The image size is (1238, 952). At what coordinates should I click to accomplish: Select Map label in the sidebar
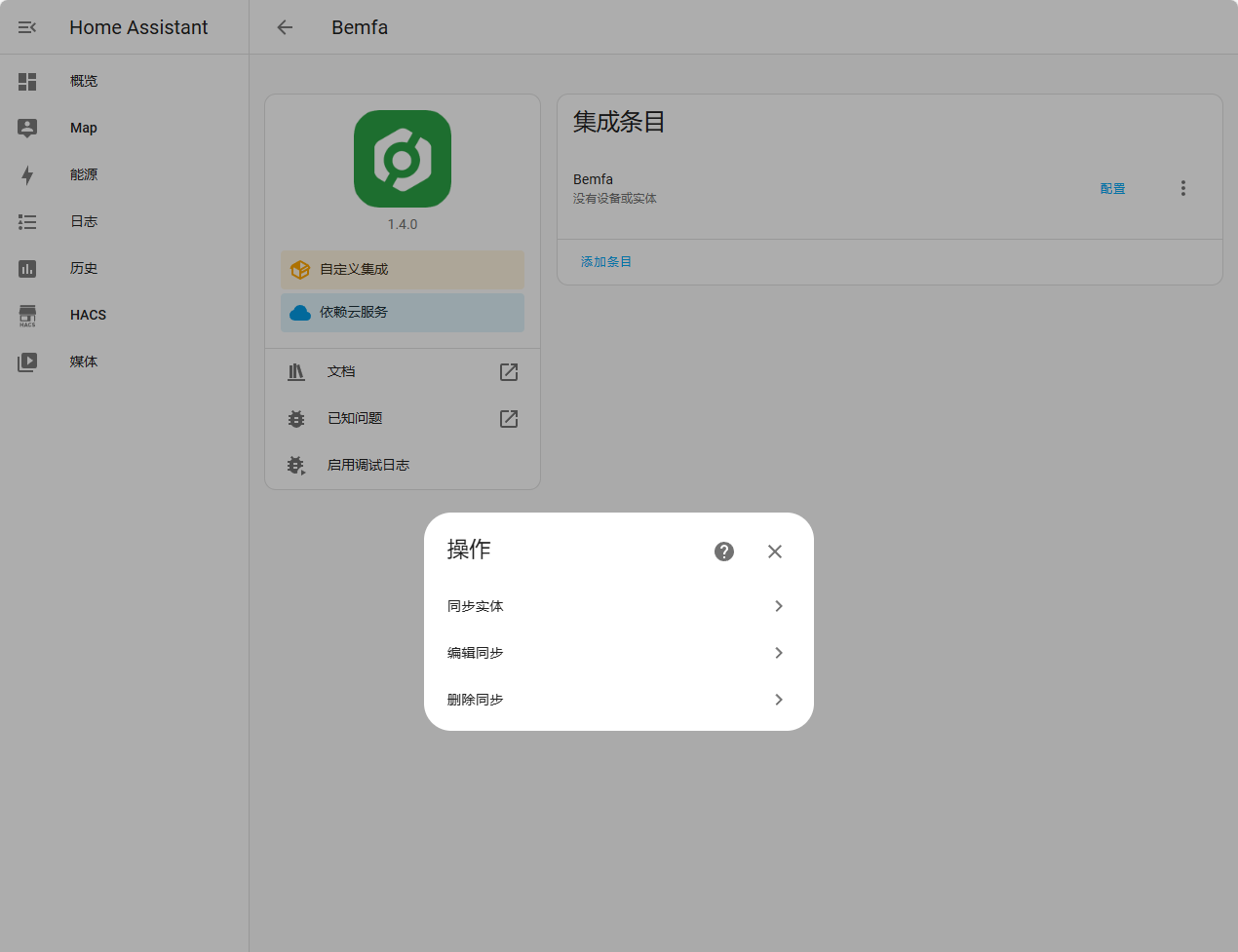tap(84, 129)
